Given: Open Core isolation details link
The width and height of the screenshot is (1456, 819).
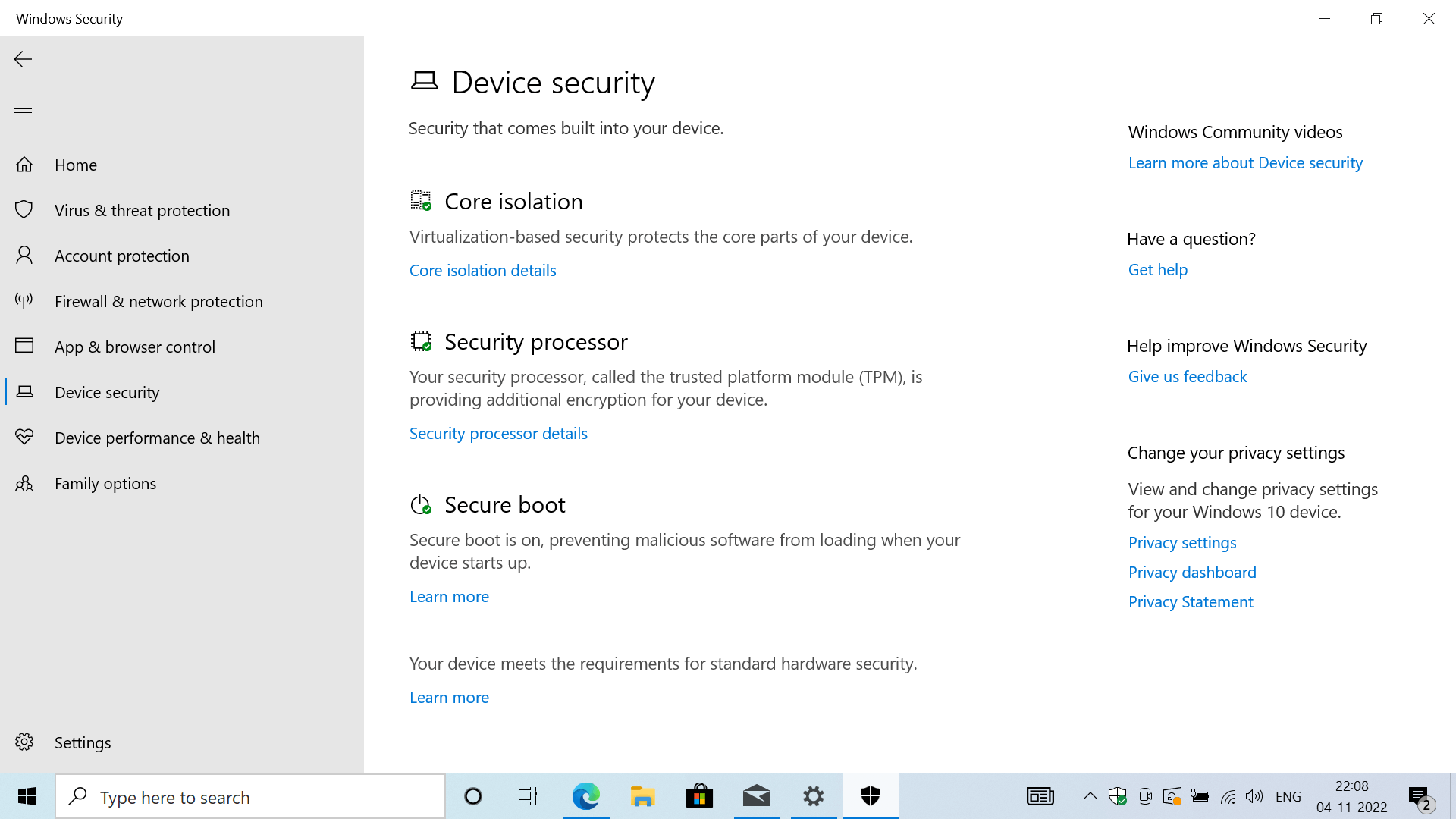Looking at the screenshot, I should [x=482, y=271].
